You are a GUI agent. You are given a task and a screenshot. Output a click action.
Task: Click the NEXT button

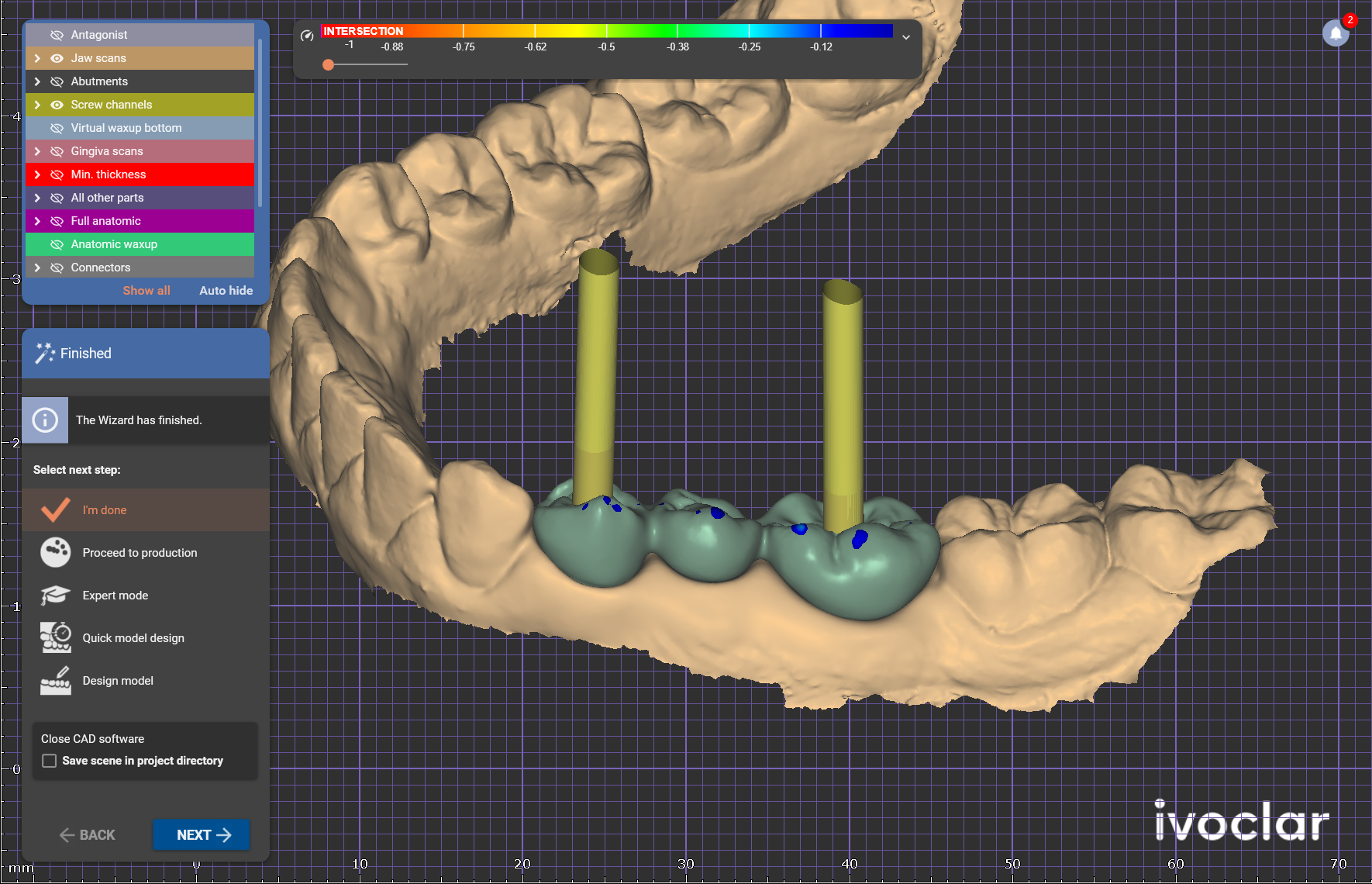202,834
